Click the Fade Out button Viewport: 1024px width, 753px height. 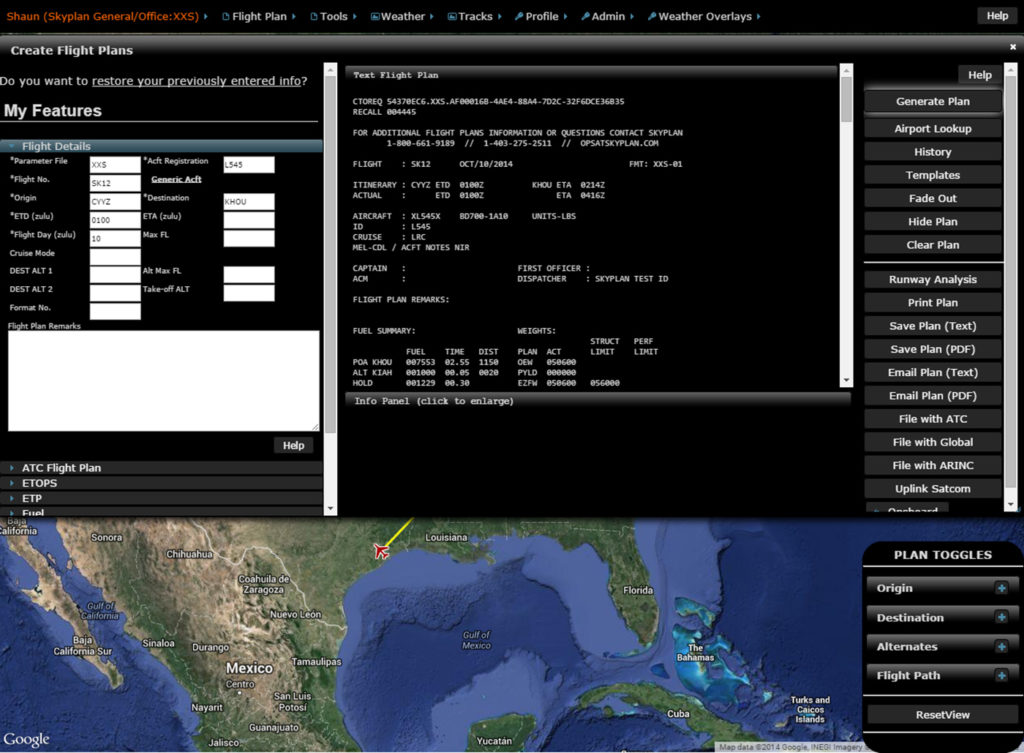(933, 199)
